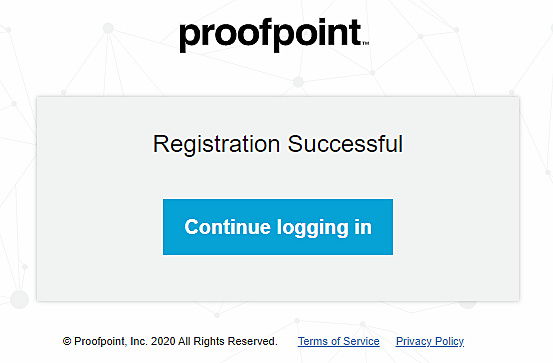Screen dimensions: 553x363
Task: Click "All Rights Reserved" in the footer
Action: [227, 341]
